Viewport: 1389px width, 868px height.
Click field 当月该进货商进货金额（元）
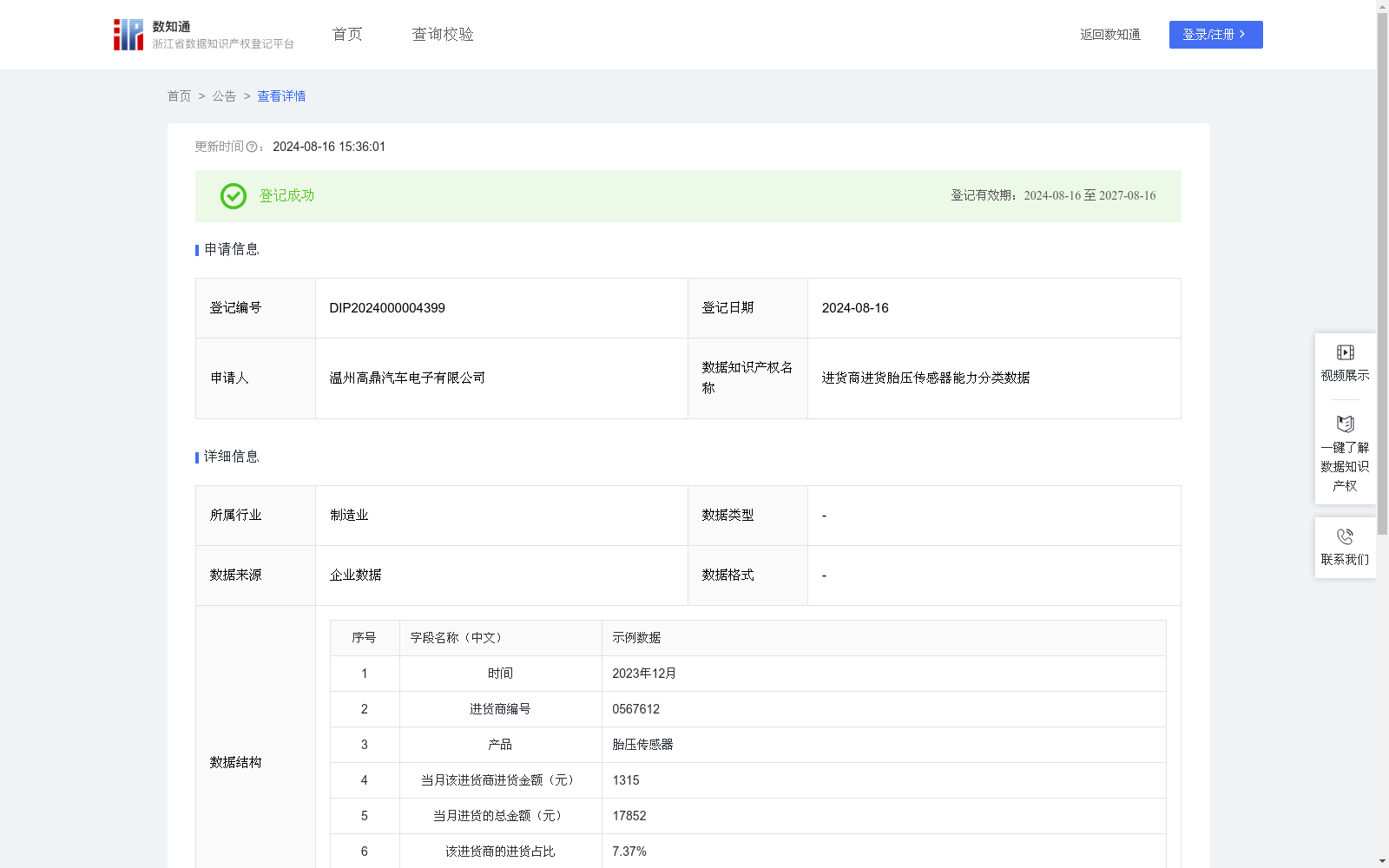point(500,780)
